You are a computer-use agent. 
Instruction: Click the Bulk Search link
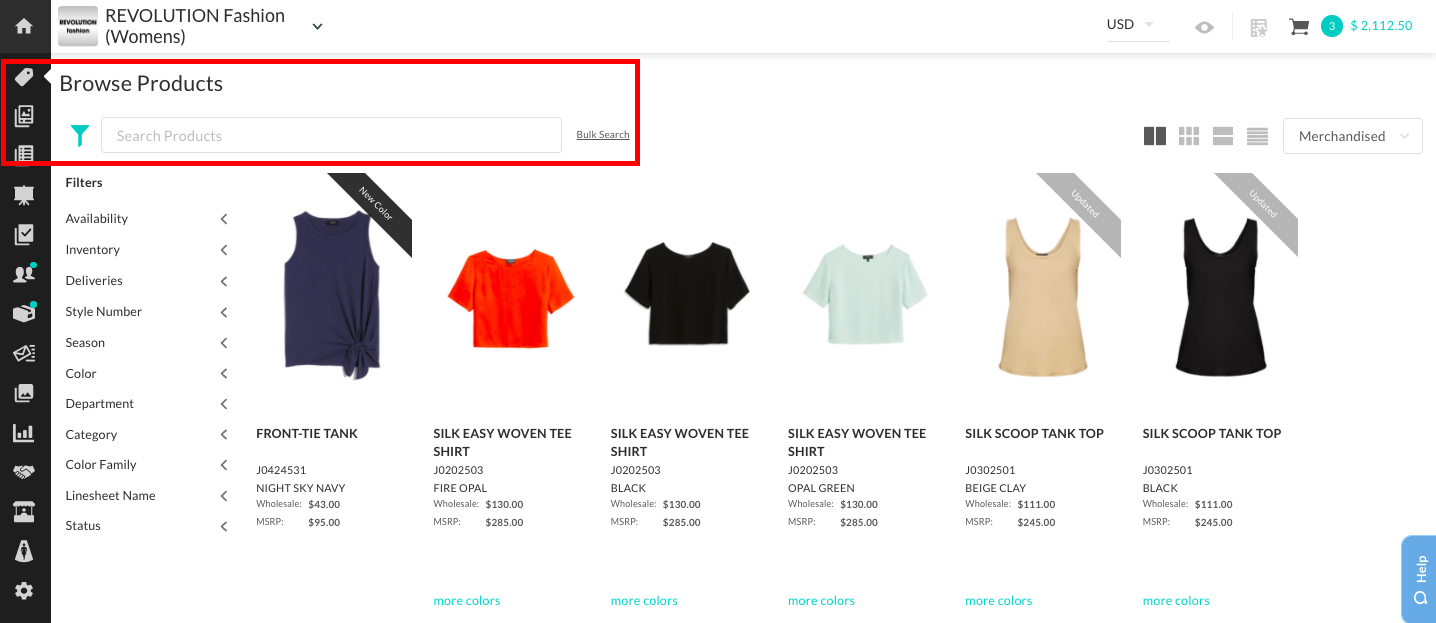coord(603,134)
